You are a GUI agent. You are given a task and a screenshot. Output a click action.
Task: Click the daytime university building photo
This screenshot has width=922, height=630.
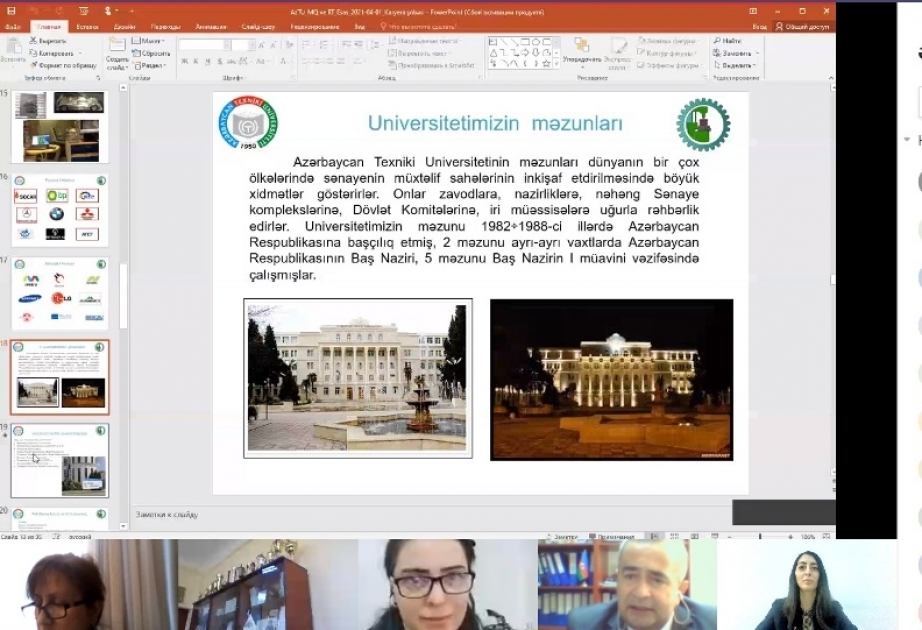358,378
